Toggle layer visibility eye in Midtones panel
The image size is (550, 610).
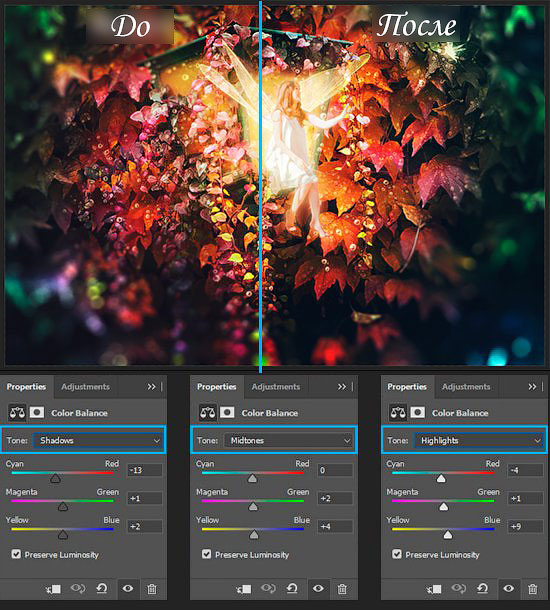(318, 589)
